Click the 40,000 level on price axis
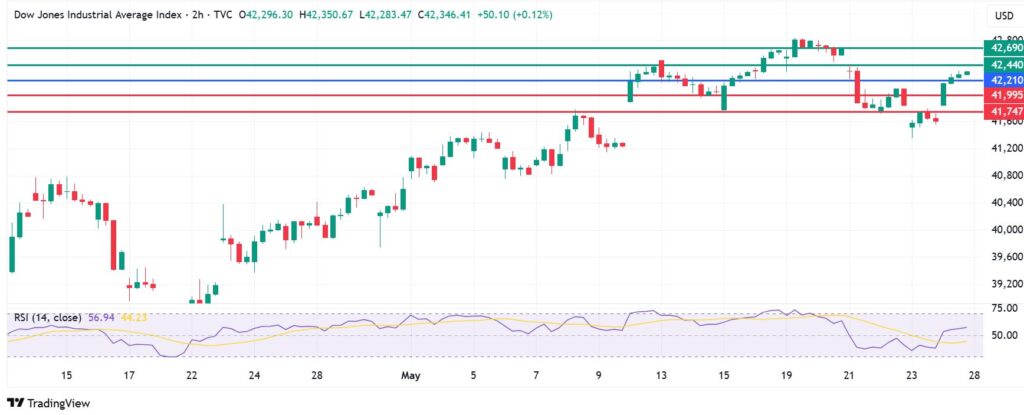 [x=1003, y=229]
